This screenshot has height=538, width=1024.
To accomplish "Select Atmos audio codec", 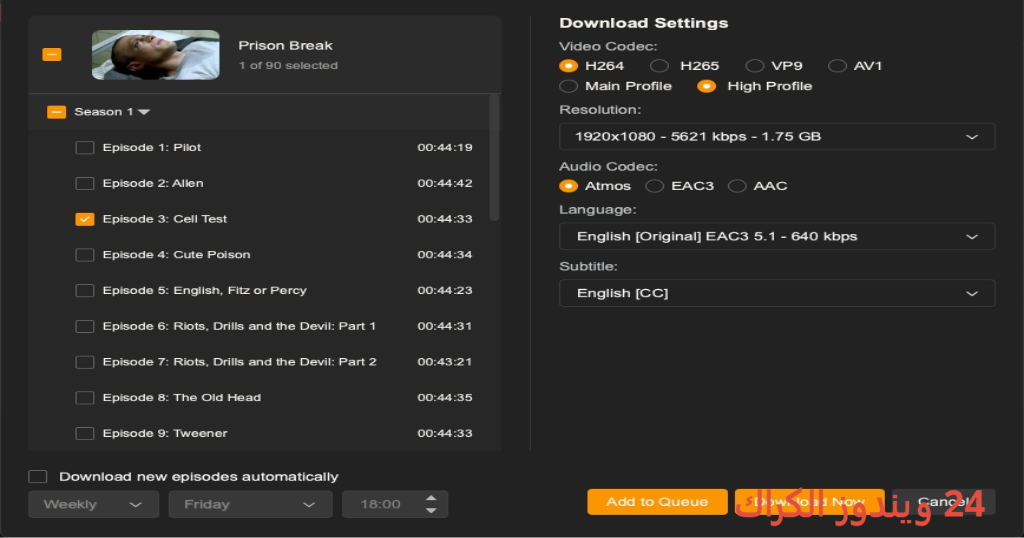I will 569,186.
